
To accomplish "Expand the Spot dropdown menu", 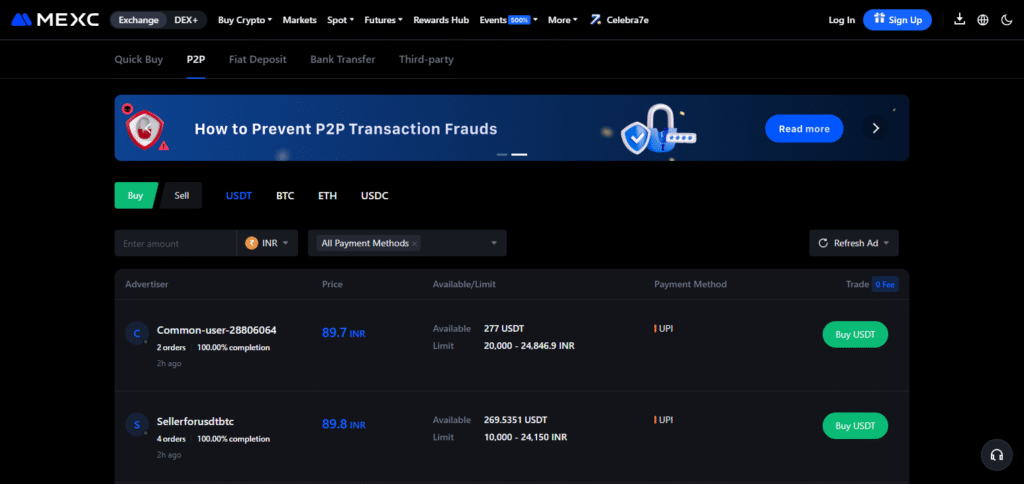I will [x=340, y=20].
